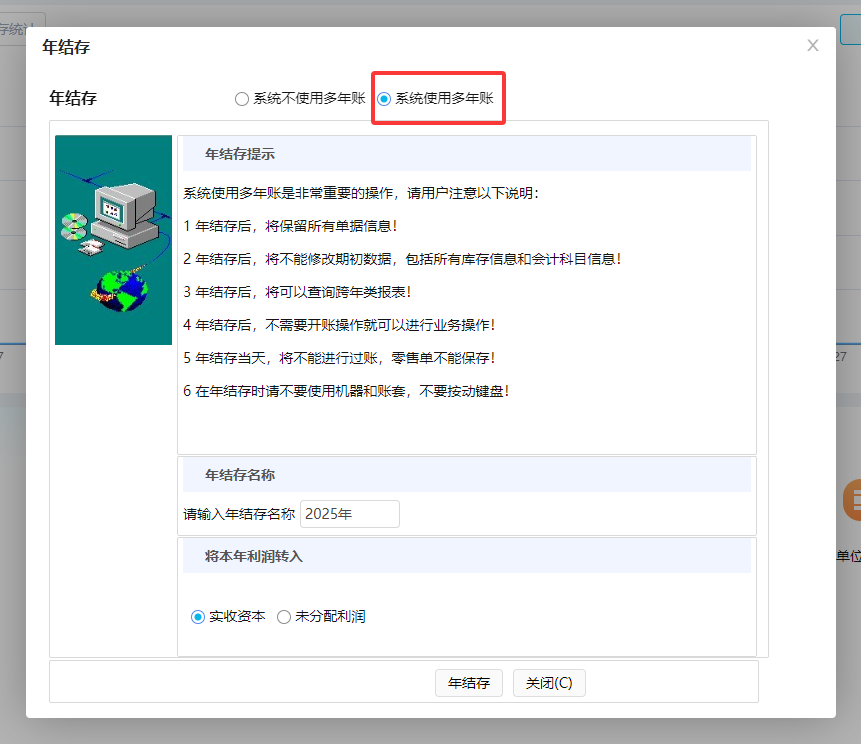
Task: Choose 未分配利润 for profit transfer
Action: [283, 617]
